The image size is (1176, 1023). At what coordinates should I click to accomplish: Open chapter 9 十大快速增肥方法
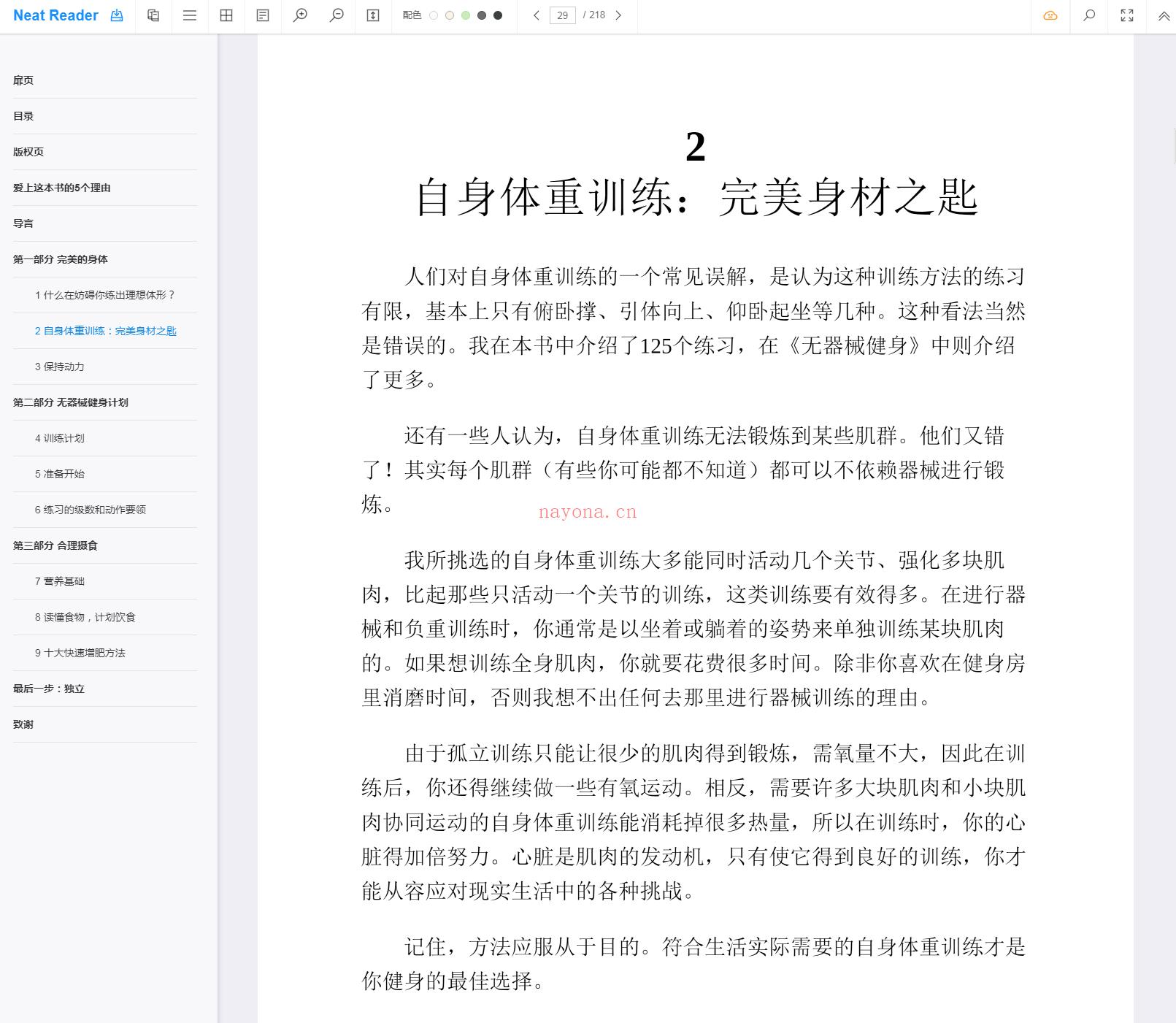pyautogui.click(x=105, y=653)
